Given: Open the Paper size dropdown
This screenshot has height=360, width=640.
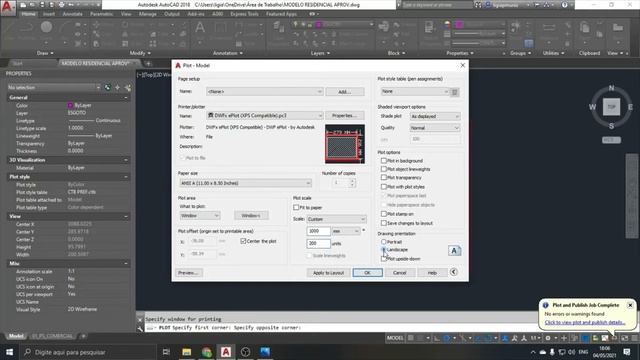Looking at the screenshot, I should click(x=245, y=183).
